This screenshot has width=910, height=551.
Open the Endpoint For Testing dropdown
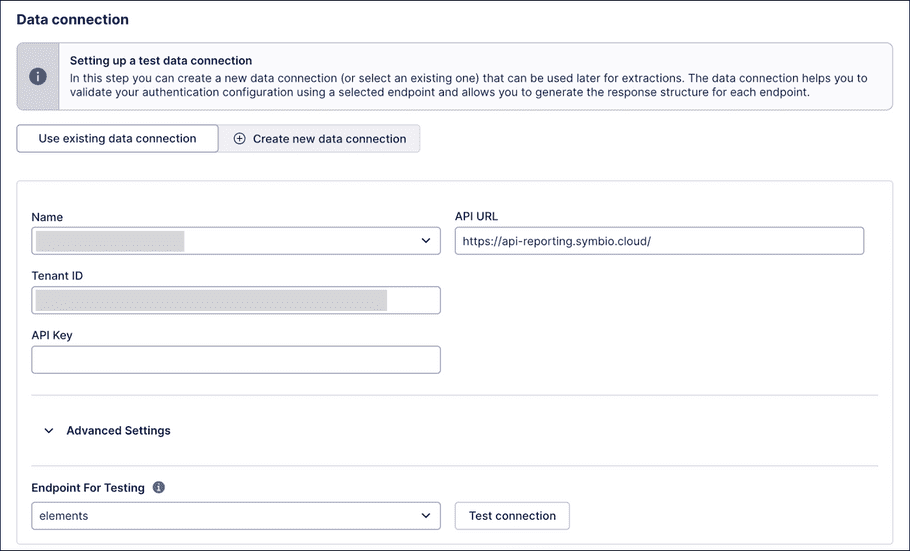[x=235, y=516]
